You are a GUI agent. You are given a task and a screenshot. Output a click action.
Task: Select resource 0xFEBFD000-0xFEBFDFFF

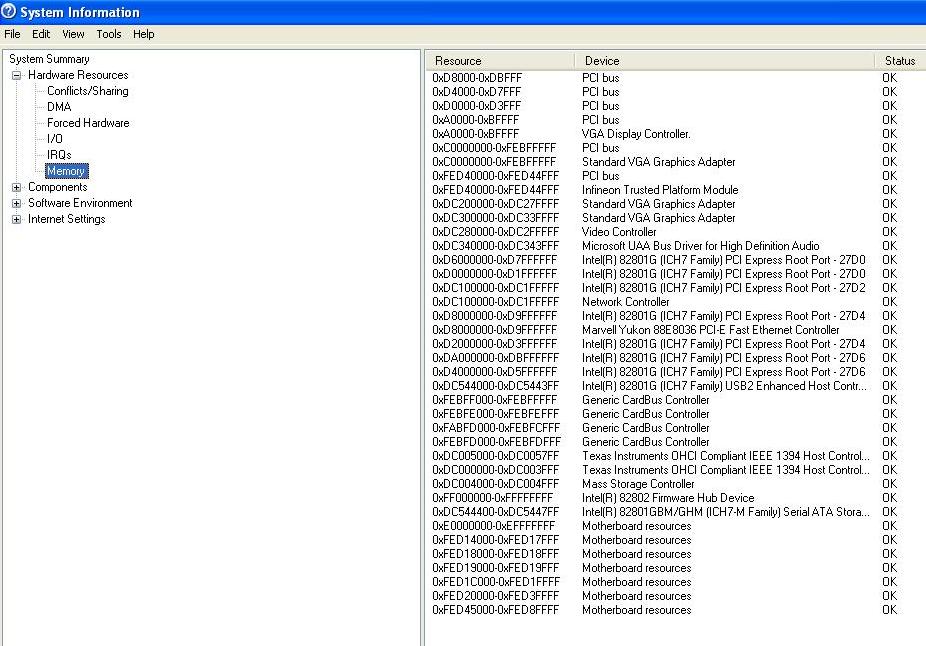point(496,442)
